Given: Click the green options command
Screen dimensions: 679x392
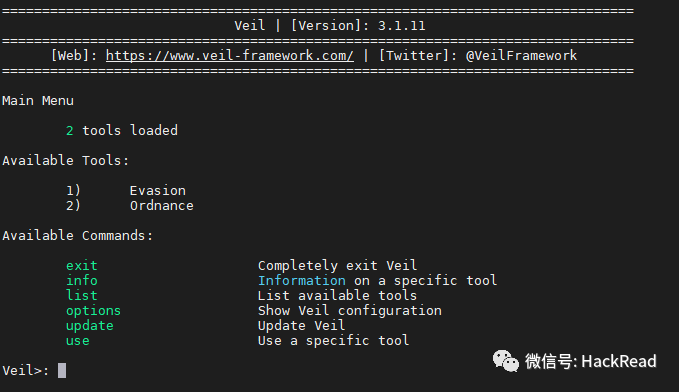Looking at the screenshot, I should (94, 311).
